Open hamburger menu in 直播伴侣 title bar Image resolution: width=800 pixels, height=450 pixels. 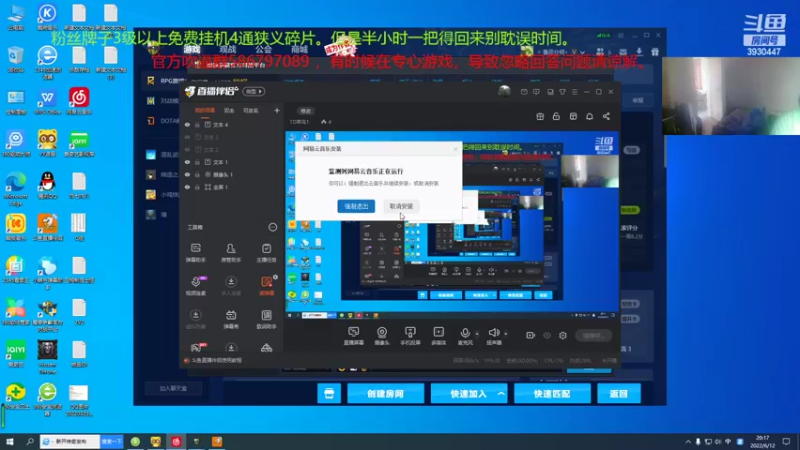[574, 92]
